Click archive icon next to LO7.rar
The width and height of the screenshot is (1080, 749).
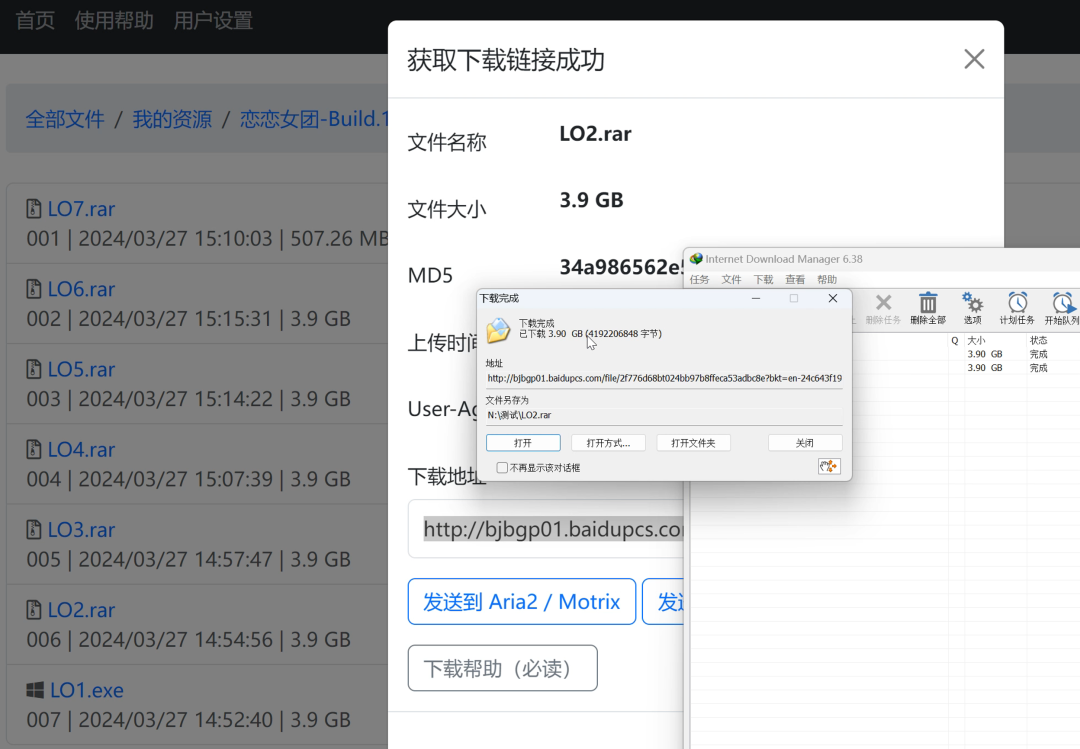34,208
